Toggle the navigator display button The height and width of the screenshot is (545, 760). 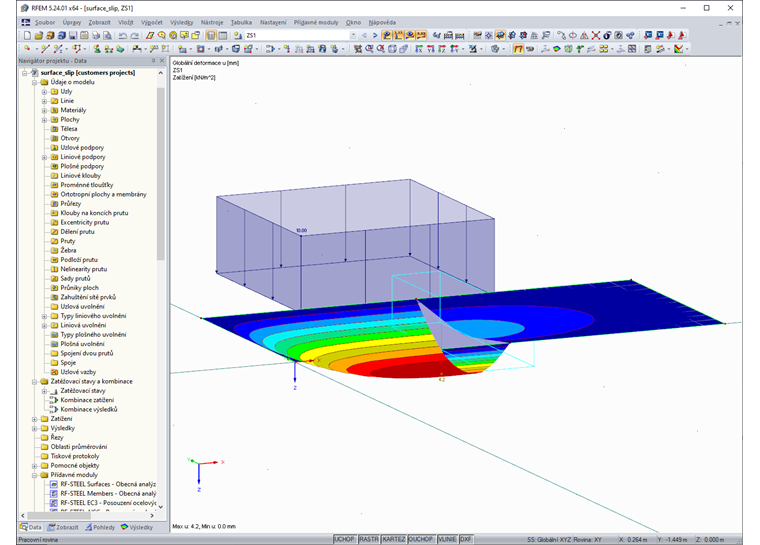(x=211, y=35)
